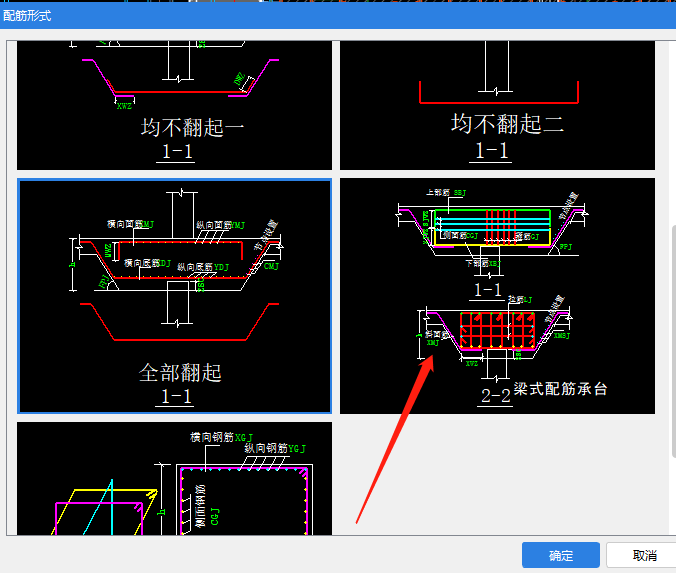Click the 确定 button
Screen dimensions: 676x573
(560, 555)
